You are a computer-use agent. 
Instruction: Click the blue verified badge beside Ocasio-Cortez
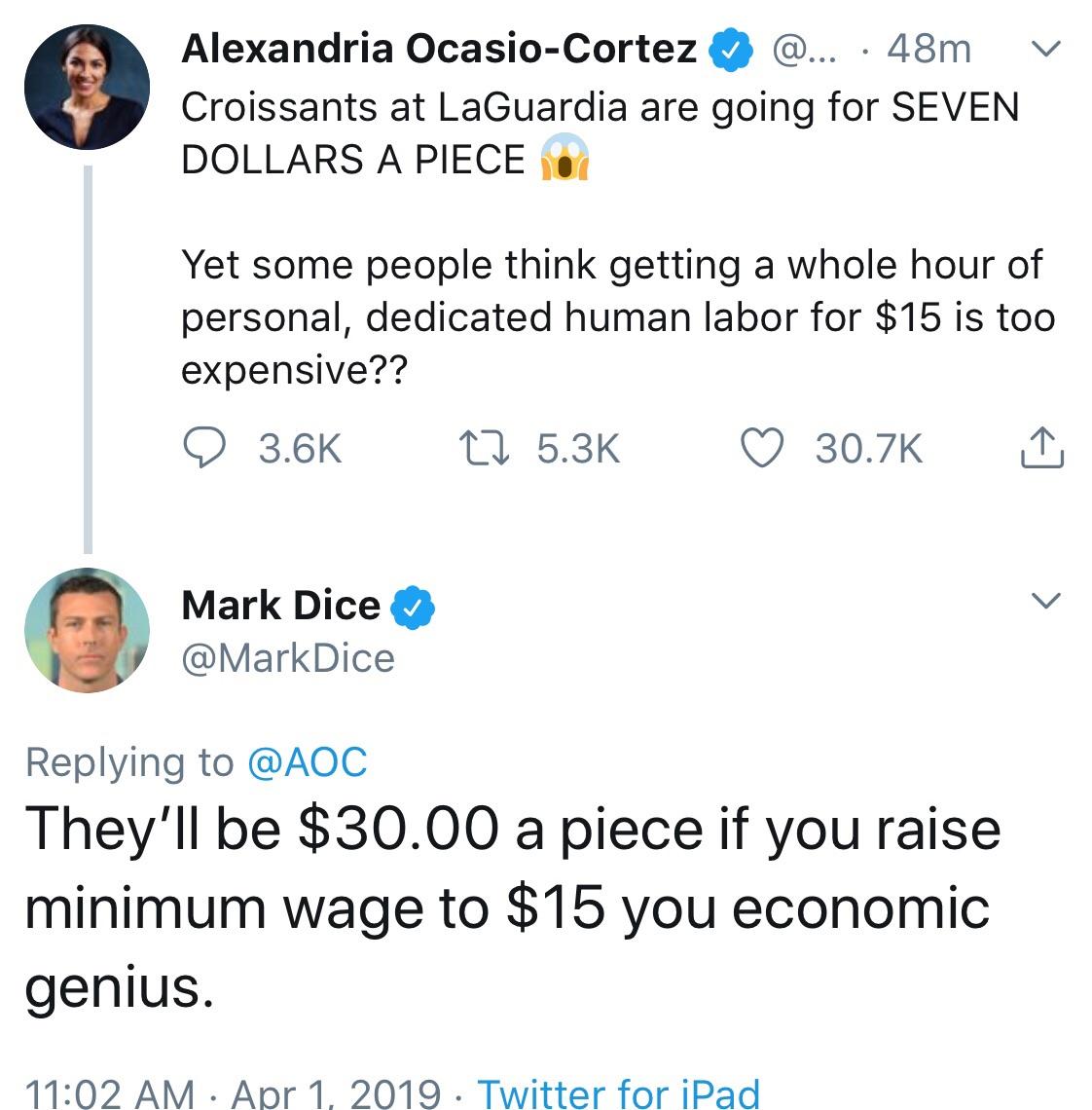(730, 49)
